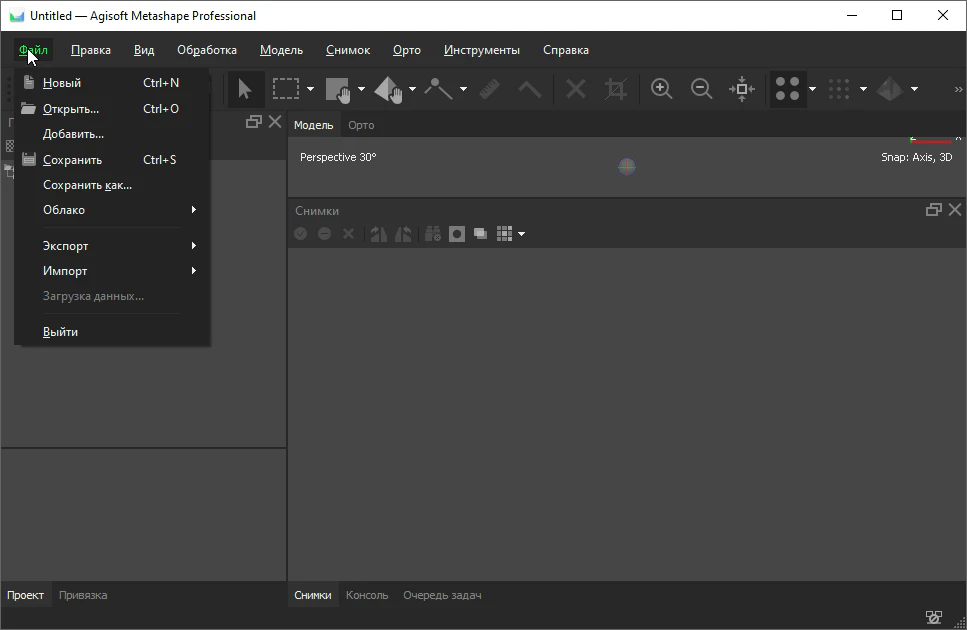The width and height of the screenshot is (967, 630).
Task: Open Move Object tool dropdown arrow
Action: (x=413, y=89)
